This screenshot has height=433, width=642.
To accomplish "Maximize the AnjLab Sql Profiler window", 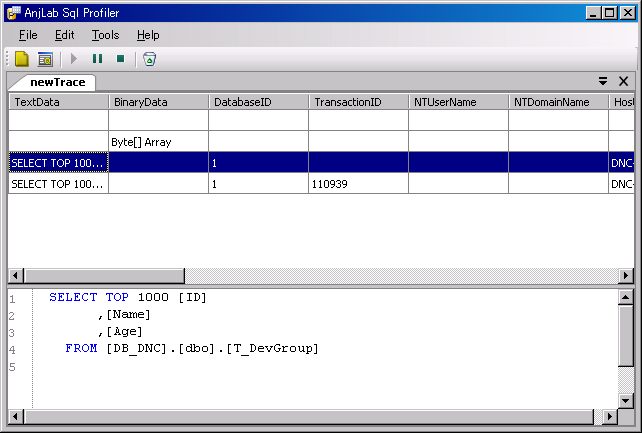I will (x=610, y=13).
